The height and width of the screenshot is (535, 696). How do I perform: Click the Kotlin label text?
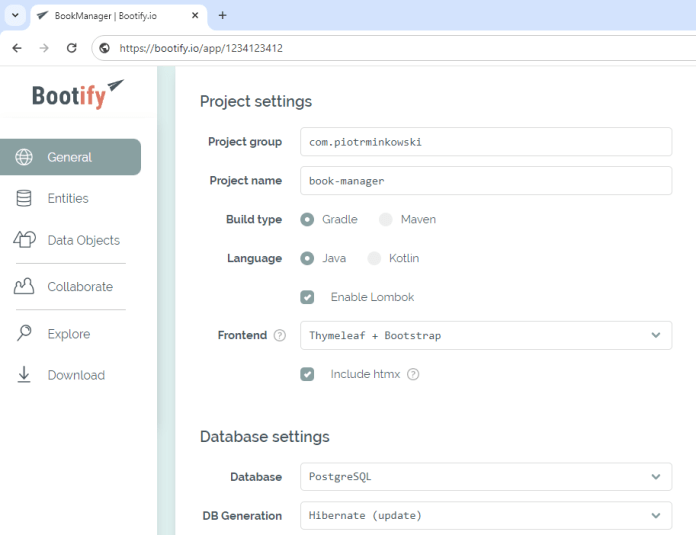tap(404, 258)
